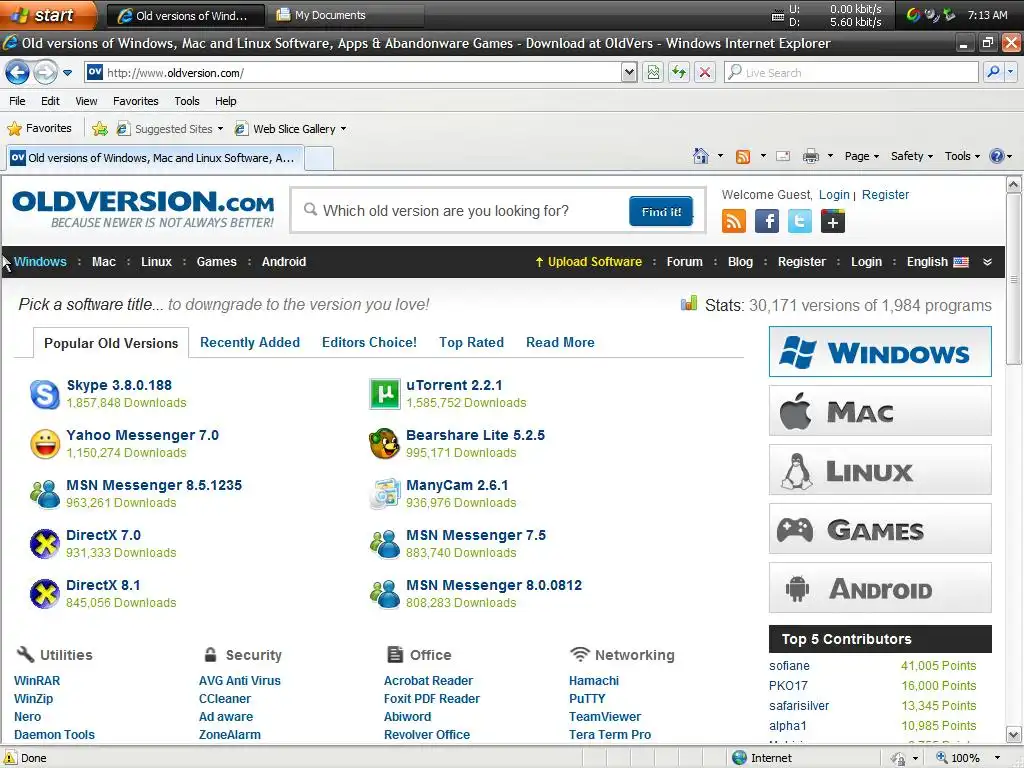Viewport: 1024px width, 768px height.
Task: Open the Edit menu
Action: pyautogui.click(x=50, y=101)
